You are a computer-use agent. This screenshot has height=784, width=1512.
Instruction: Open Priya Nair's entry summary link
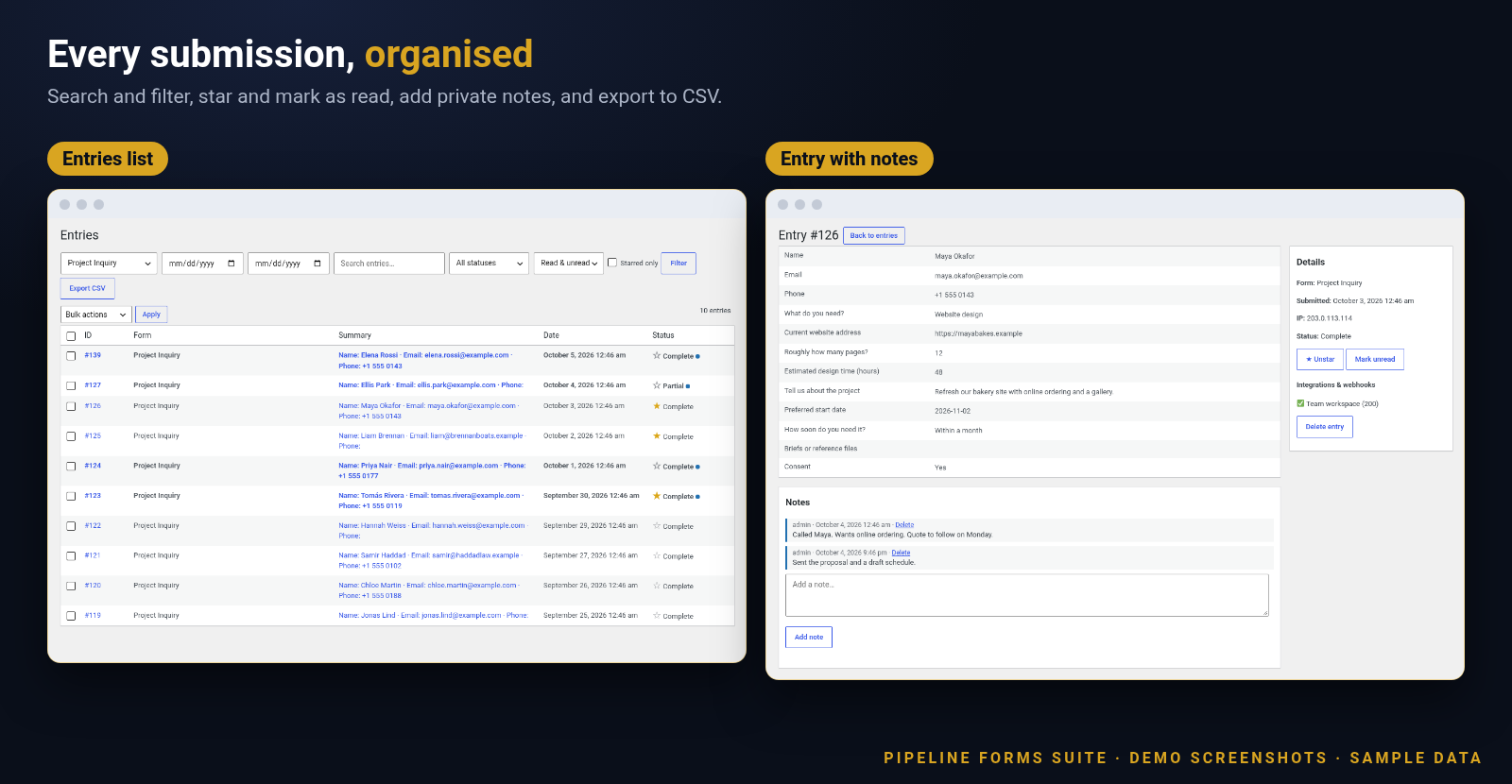432,470
